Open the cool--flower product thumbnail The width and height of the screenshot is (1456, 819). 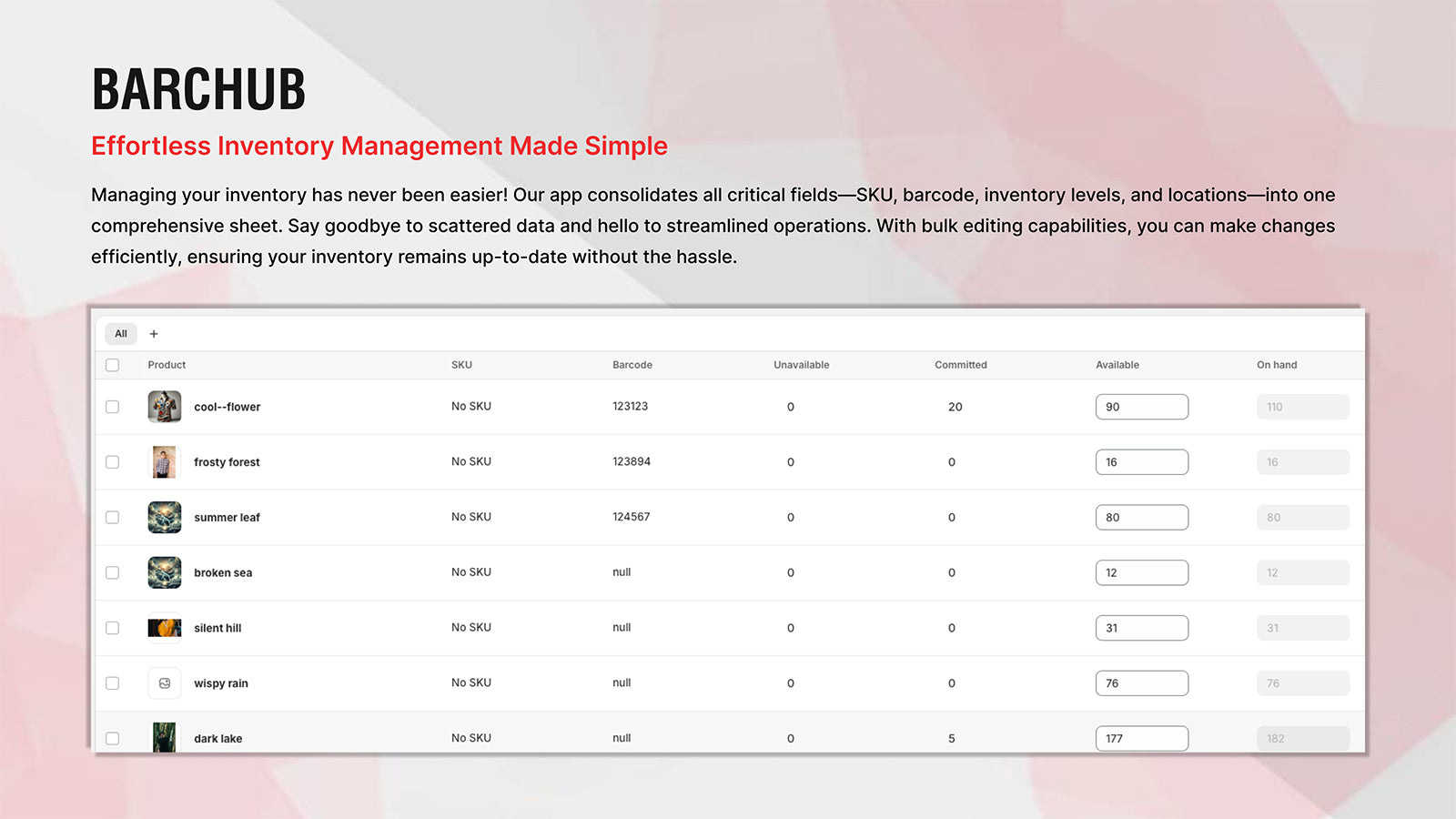coord(165,407)
